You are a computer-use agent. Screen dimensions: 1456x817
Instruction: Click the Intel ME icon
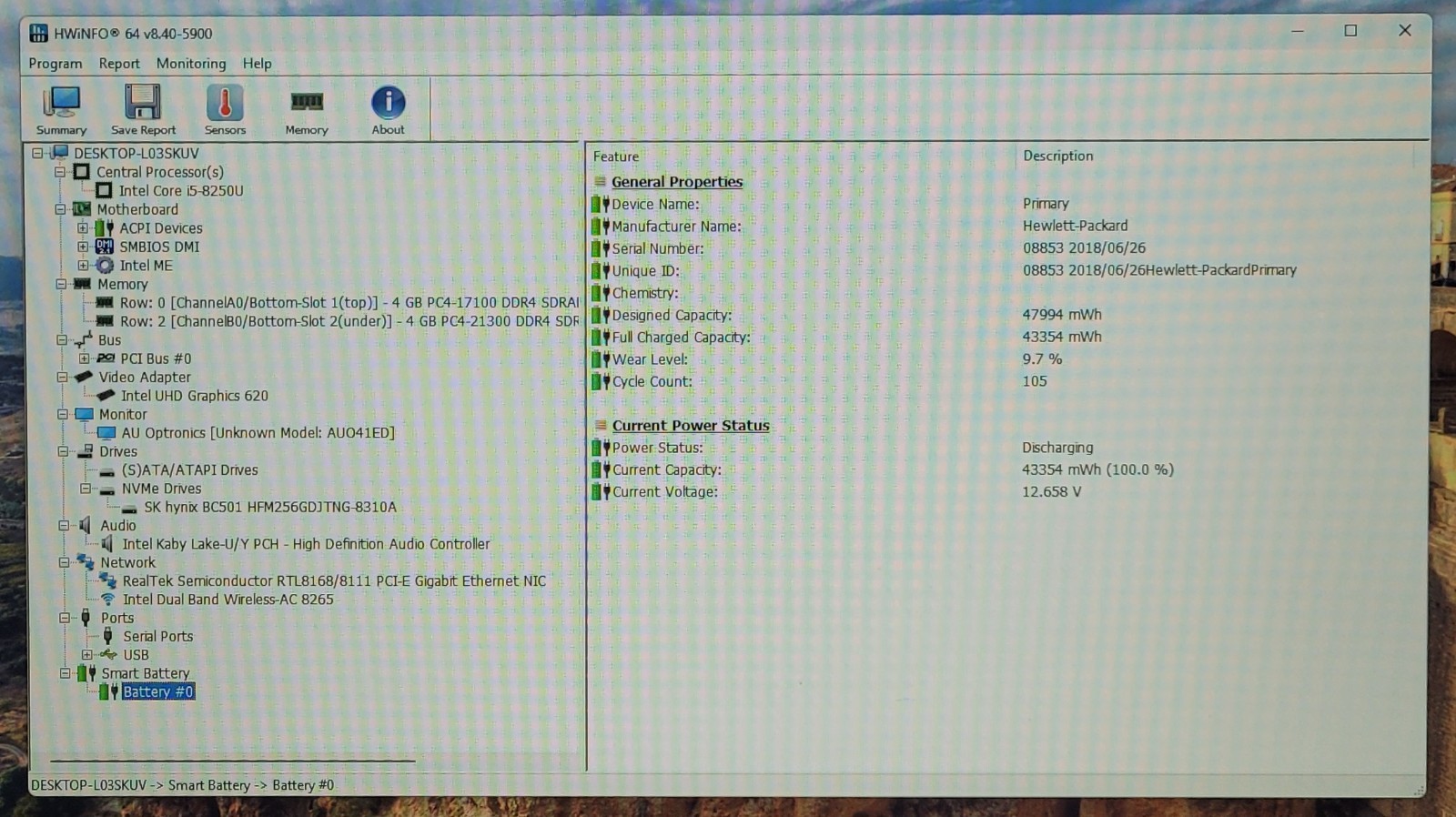coord(105,265)
